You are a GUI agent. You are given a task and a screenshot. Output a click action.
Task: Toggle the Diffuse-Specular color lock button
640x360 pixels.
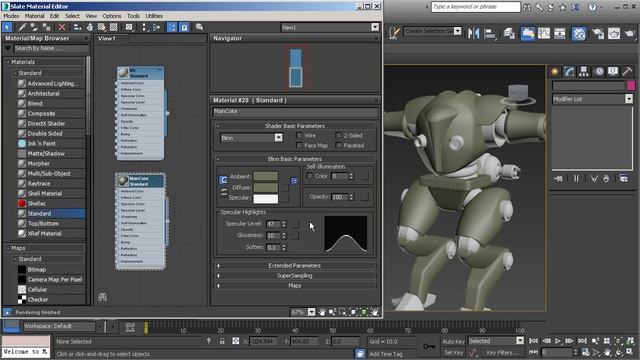[x=224, y=192]
